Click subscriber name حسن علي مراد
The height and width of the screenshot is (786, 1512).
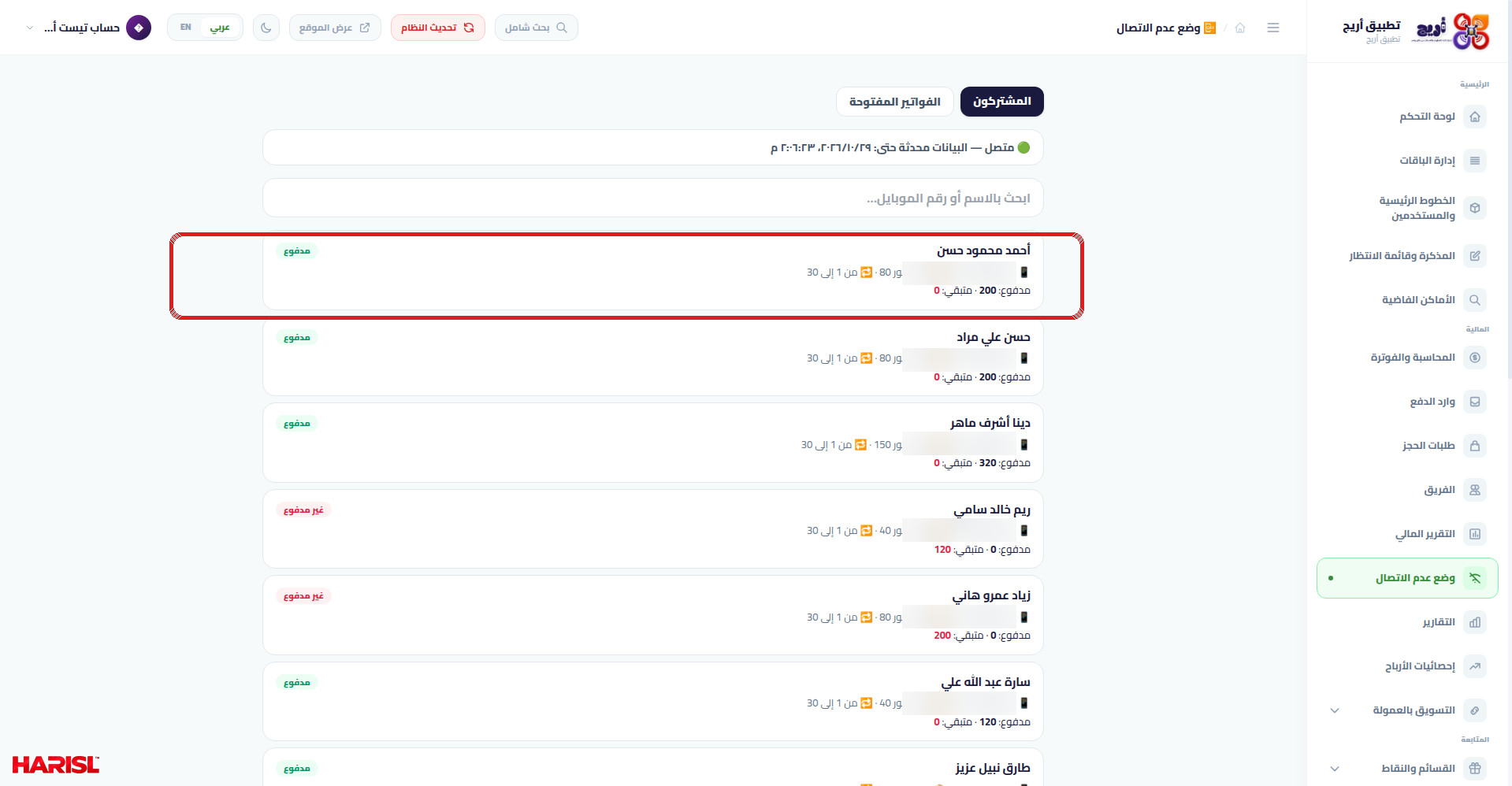[994, 337]
